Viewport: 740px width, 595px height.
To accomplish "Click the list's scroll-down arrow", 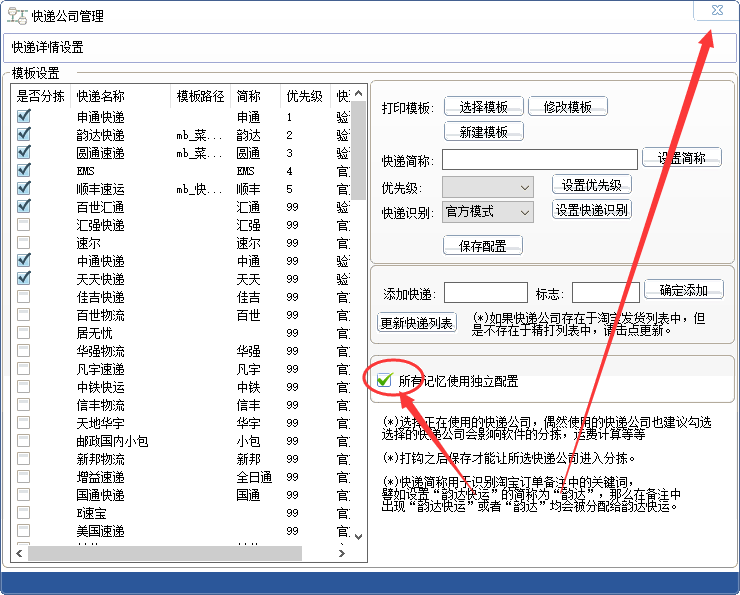I will click(x=359, y=535).
